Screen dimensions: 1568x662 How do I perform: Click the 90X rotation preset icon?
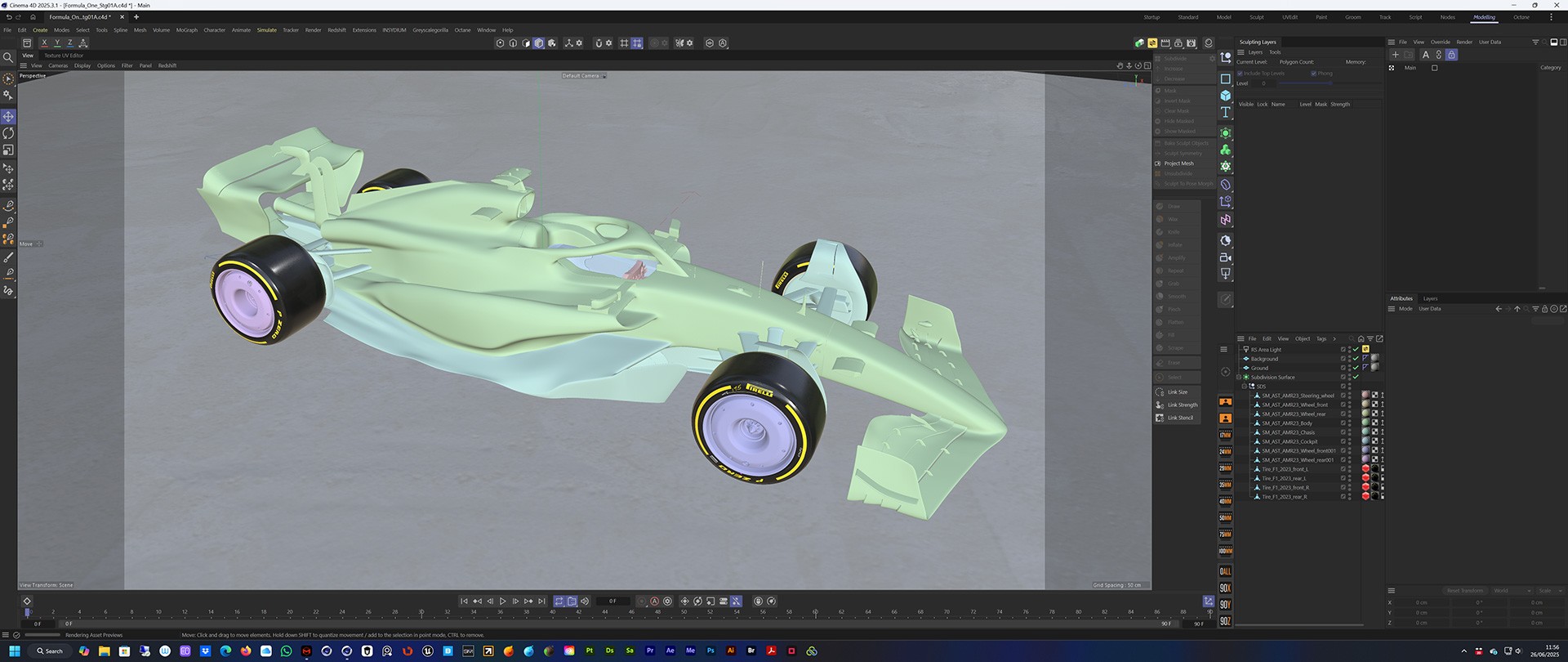1225,588
